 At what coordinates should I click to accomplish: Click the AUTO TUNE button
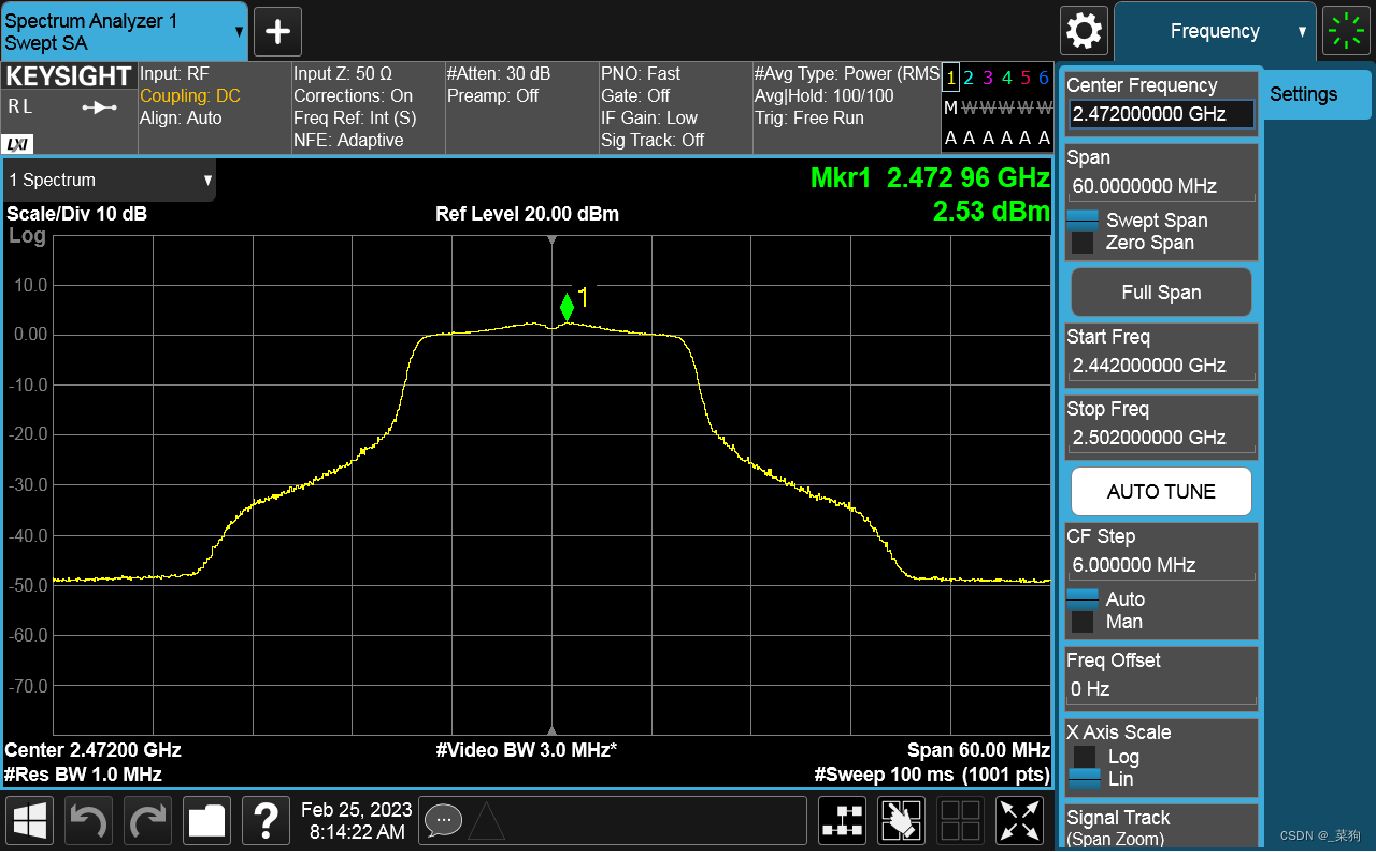tap(1161, 492)
